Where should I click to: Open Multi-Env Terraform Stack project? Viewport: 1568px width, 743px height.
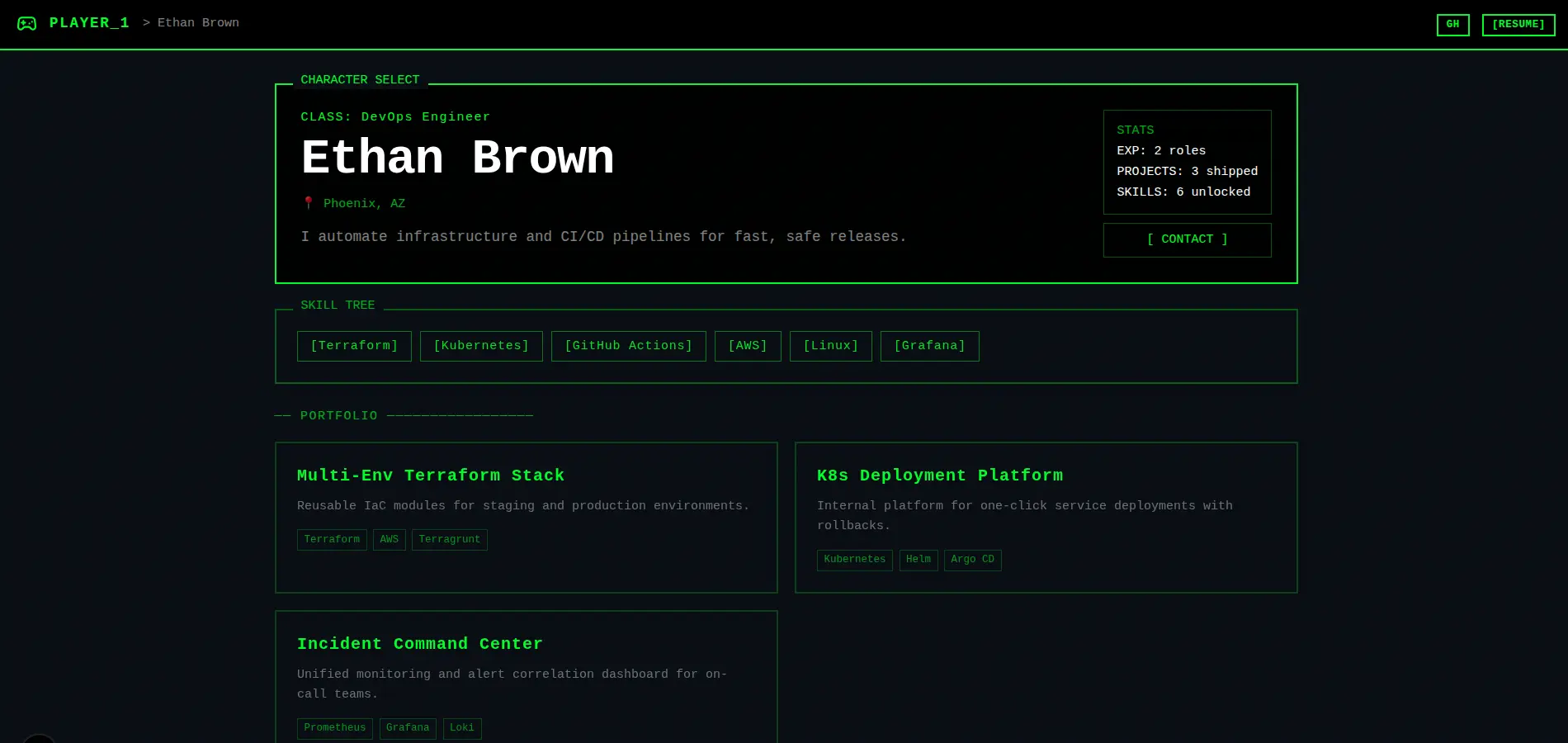tap(431, 476)
